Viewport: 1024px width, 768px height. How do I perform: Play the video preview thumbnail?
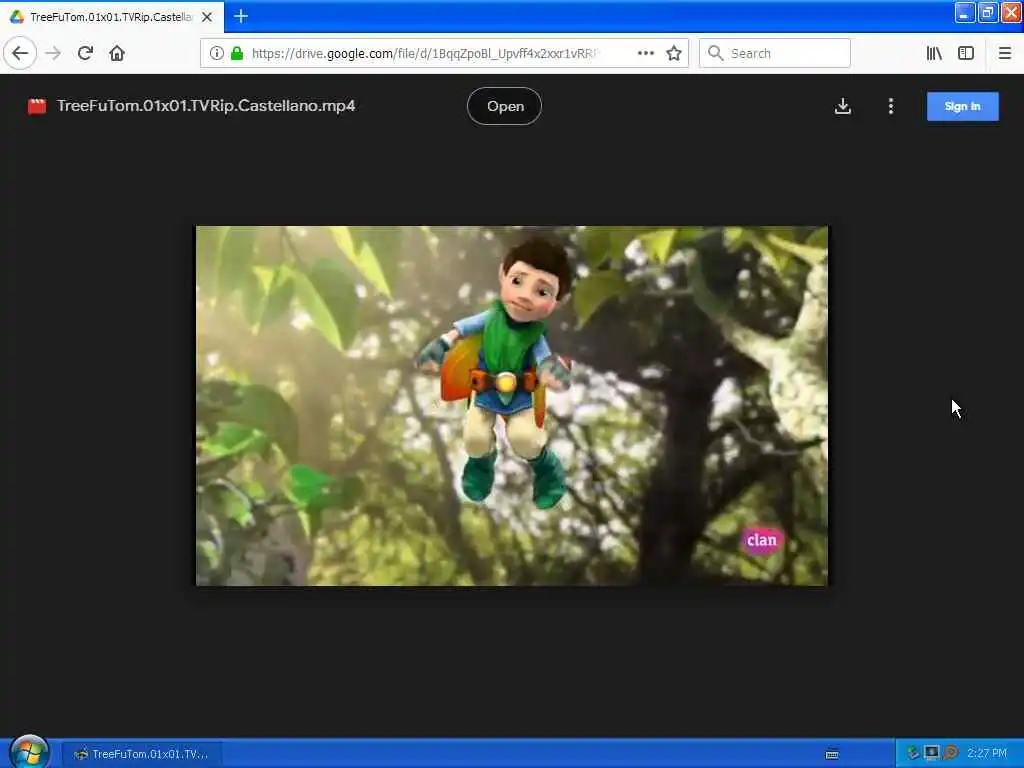pos(512,406)
